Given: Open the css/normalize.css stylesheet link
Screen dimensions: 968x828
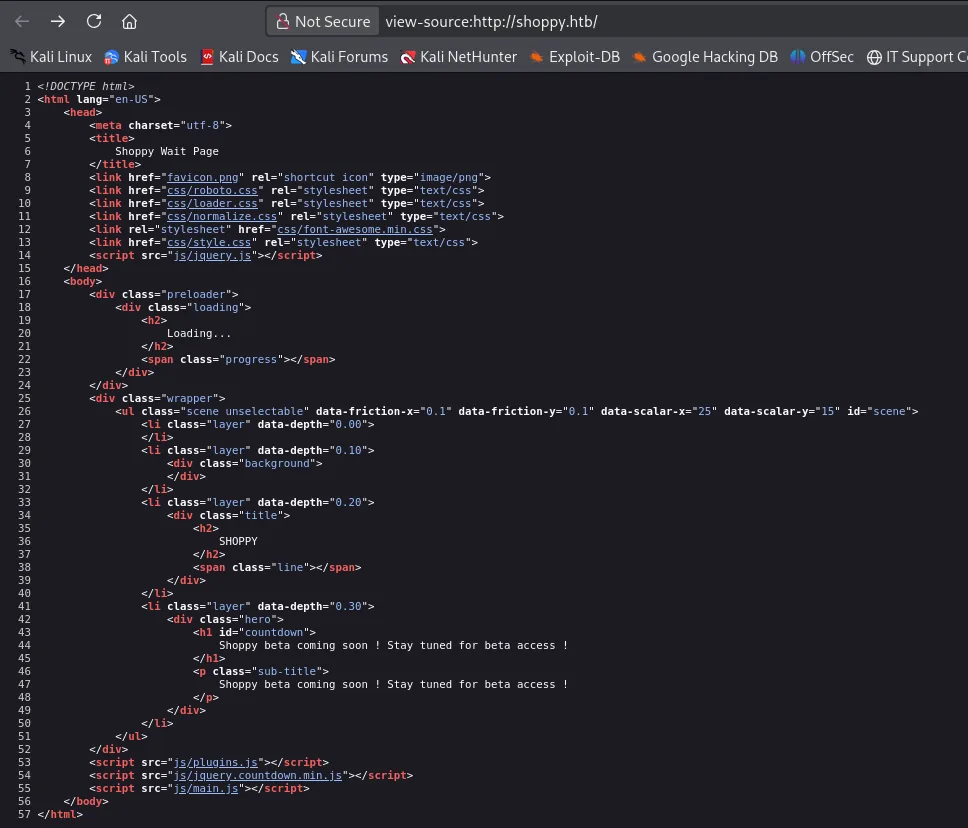Looking at the screenshot, I should click(222, 216).
